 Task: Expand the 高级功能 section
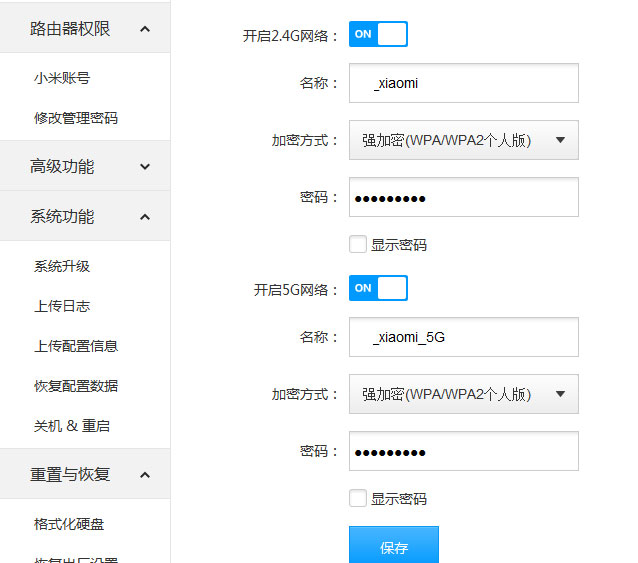click(x=85, y=166)
